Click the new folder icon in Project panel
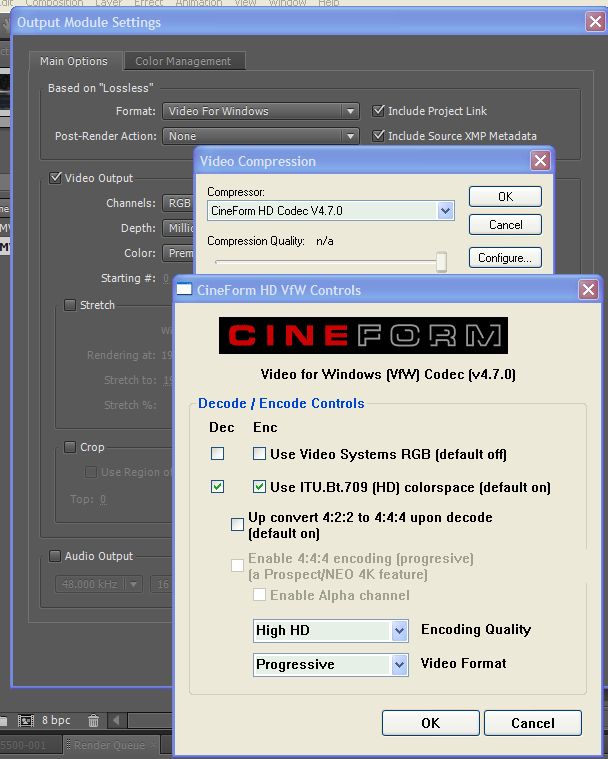608x759 pixels. click(3, 721)
